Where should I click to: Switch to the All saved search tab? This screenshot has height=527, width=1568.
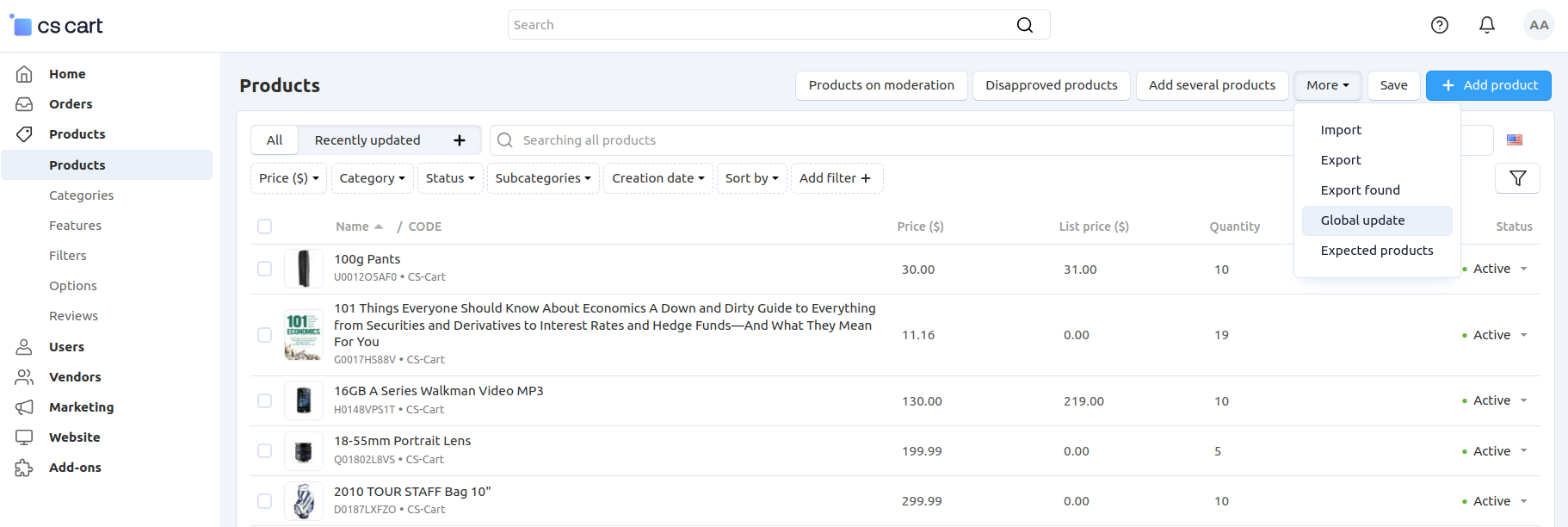pyautogui.click(x=275, y=140)
